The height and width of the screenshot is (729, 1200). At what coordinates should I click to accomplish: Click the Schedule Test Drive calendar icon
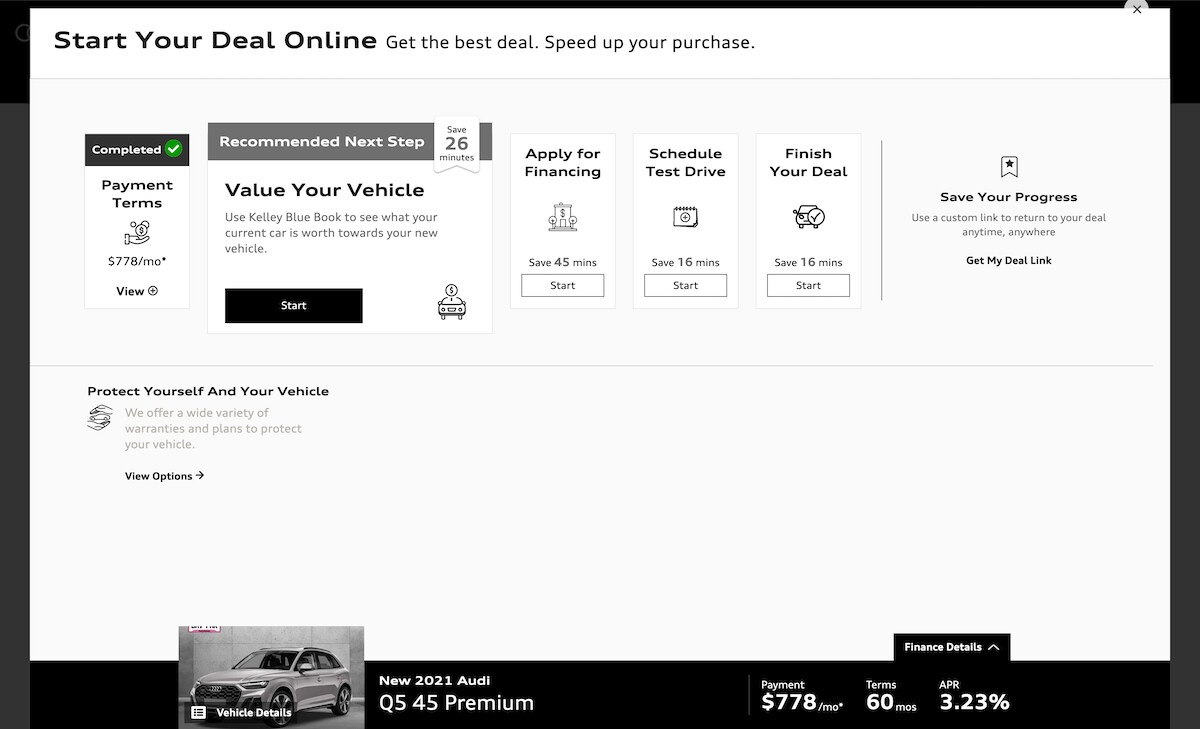pos(685,217)
